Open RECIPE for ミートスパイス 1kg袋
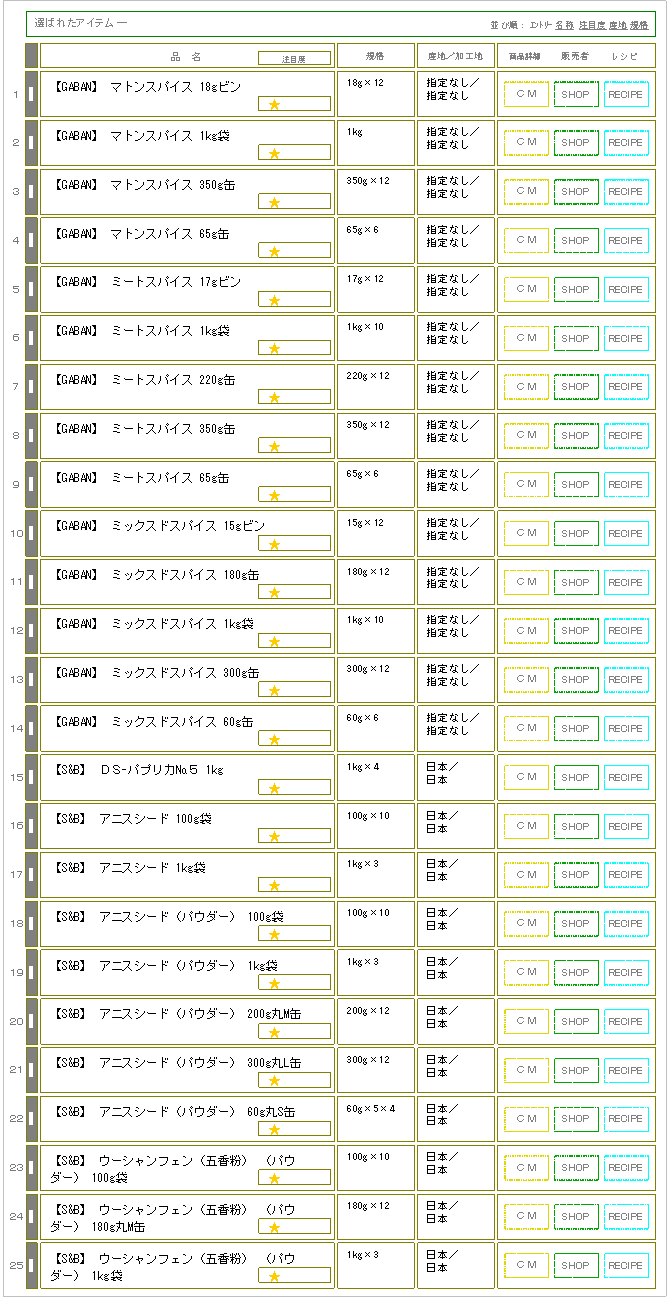The height and width of the screenshot is (1298, 668). pos(626,338)
